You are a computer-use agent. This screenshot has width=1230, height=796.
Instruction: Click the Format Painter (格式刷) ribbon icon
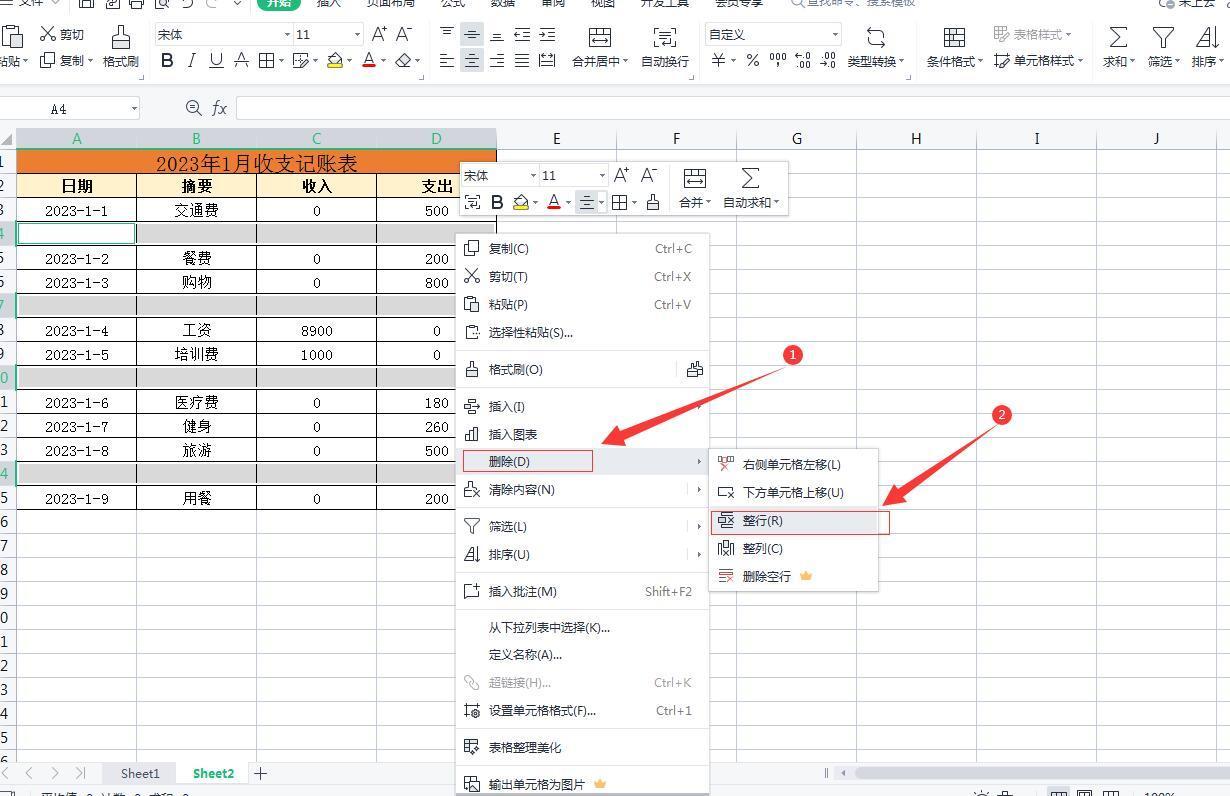[x=121, y=46]
